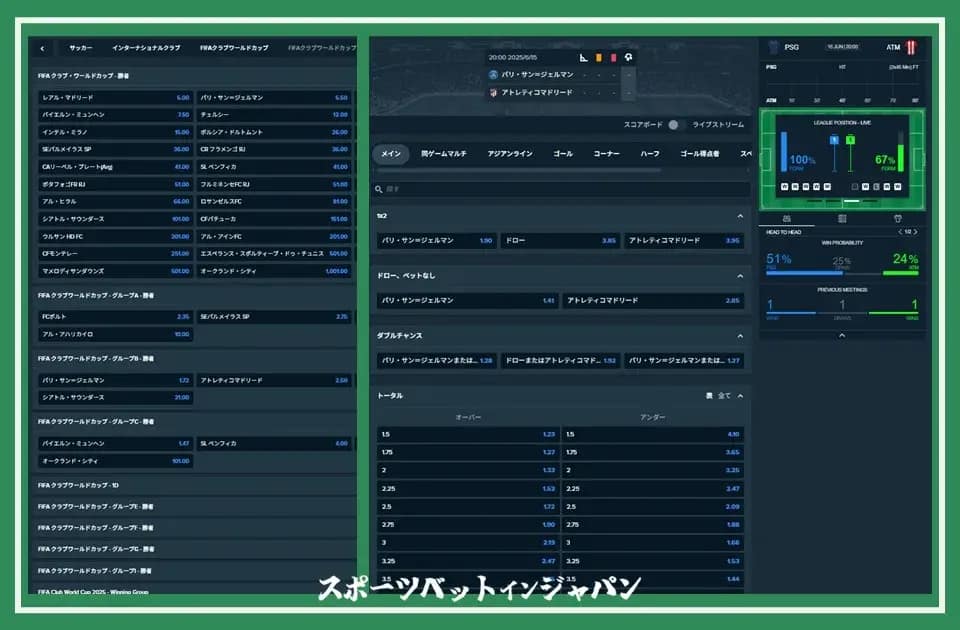Image resolution: width=960 pixels, height=630 pixels.
Task: Collapse the トータル section
Action: (x=740, y=396)
